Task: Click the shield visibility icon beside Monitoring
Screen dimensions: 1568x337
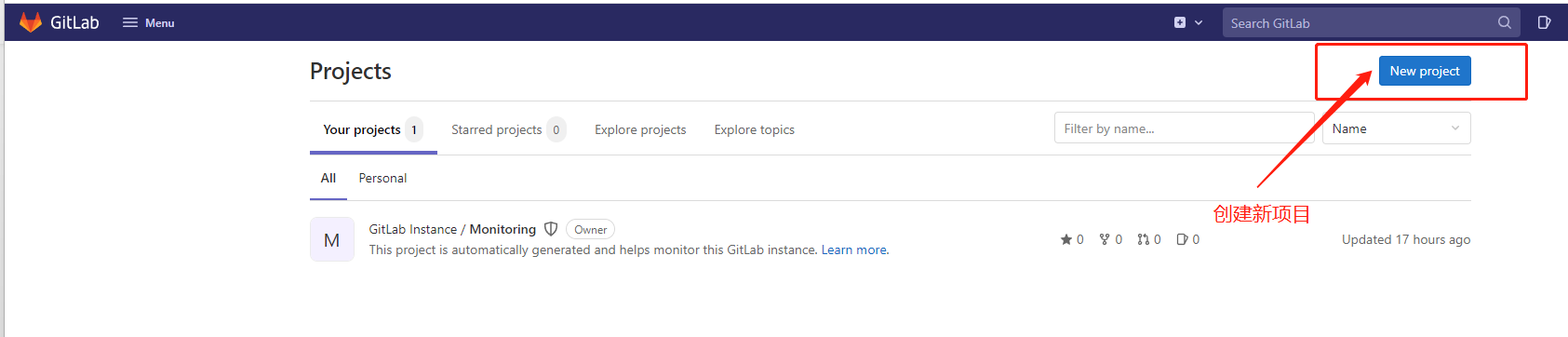Action: [x=551, y=229]
